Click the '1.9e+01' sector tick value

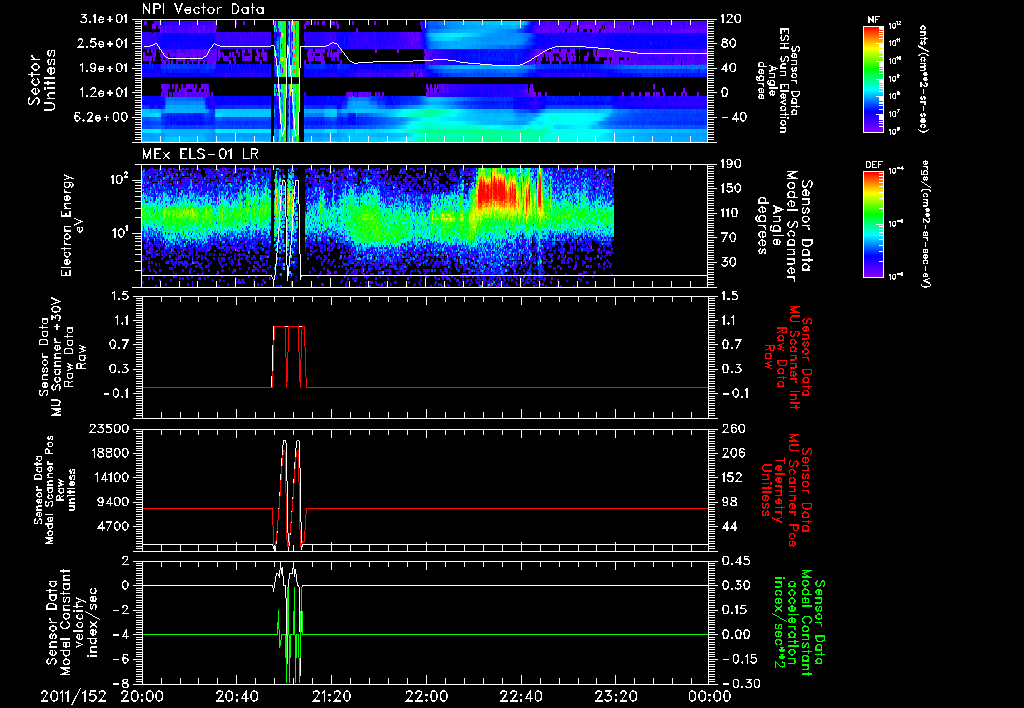104,68
